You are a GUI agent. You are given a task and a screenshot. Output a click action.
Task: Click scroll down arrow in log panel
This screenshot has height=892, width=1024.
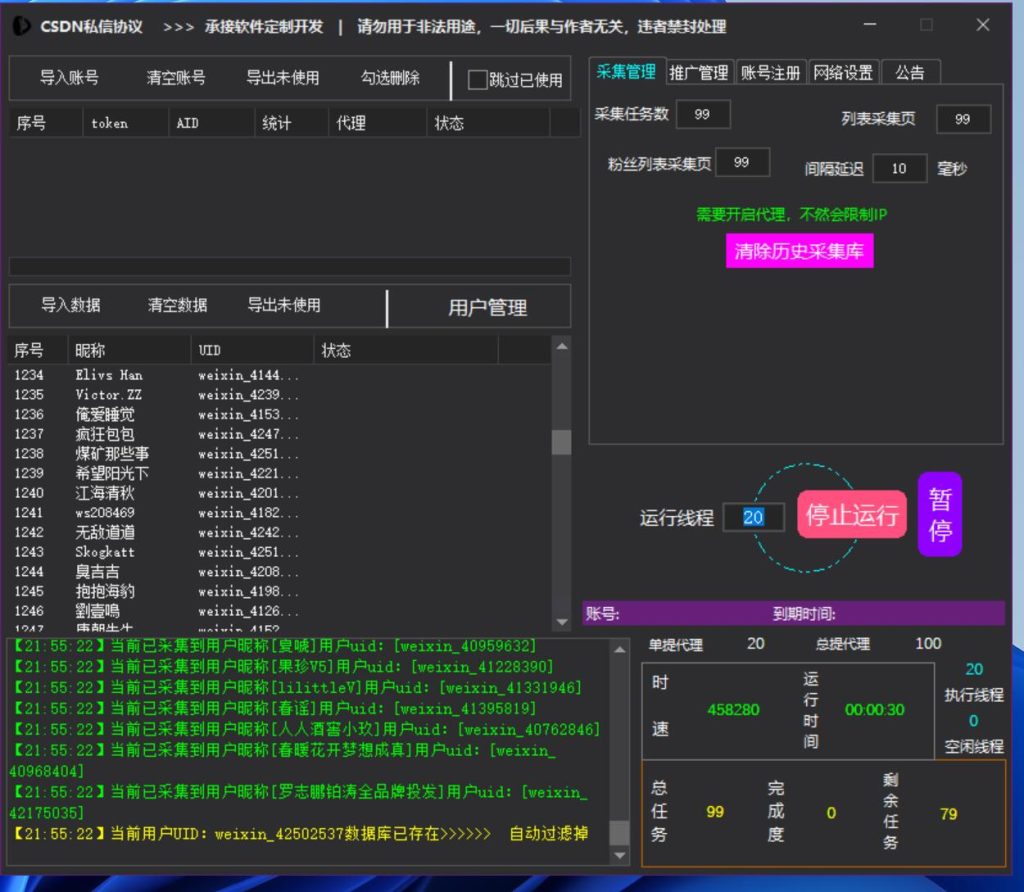pyautogui.click(x=620, y=856)
